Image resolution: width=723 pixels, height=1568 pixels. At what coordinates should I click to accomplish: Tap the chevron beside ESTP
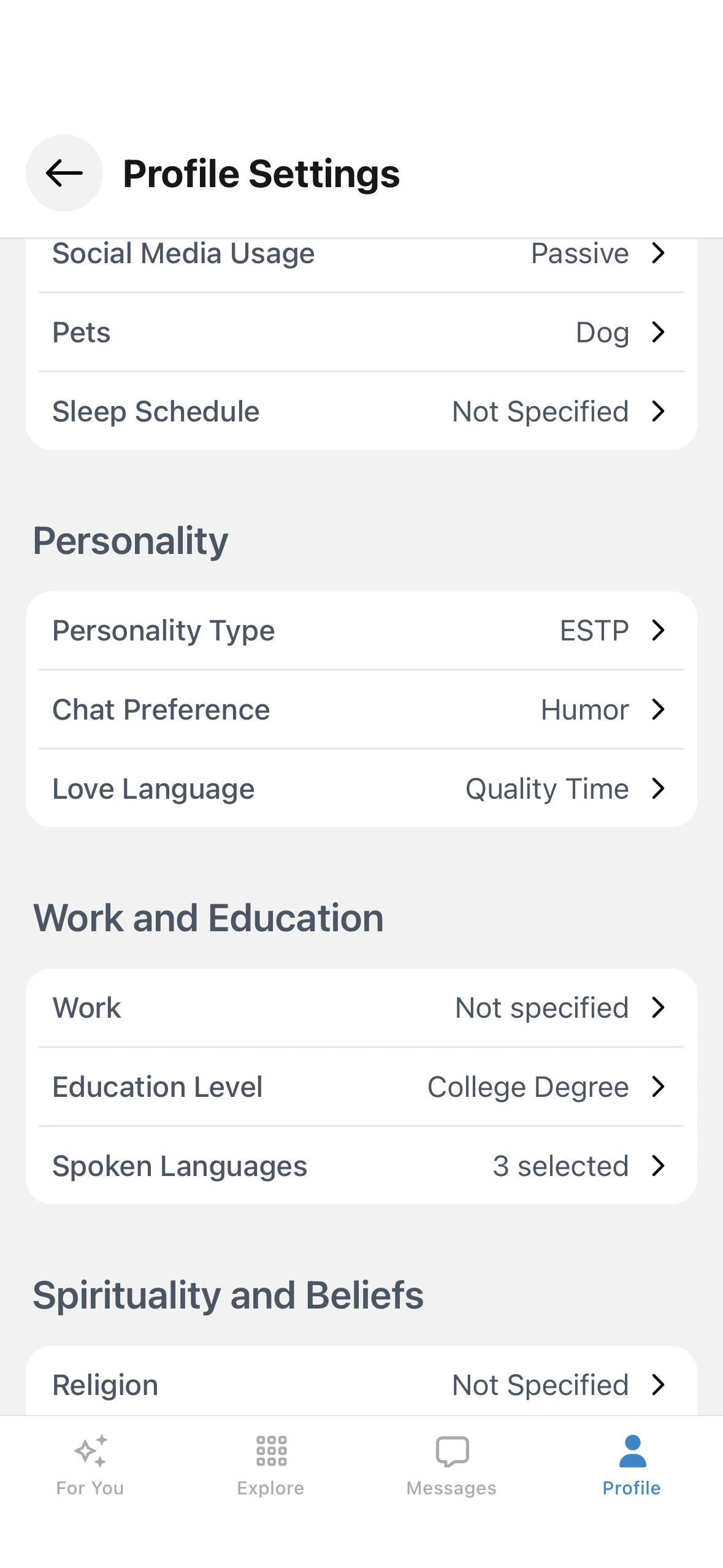tap(658, 630)
